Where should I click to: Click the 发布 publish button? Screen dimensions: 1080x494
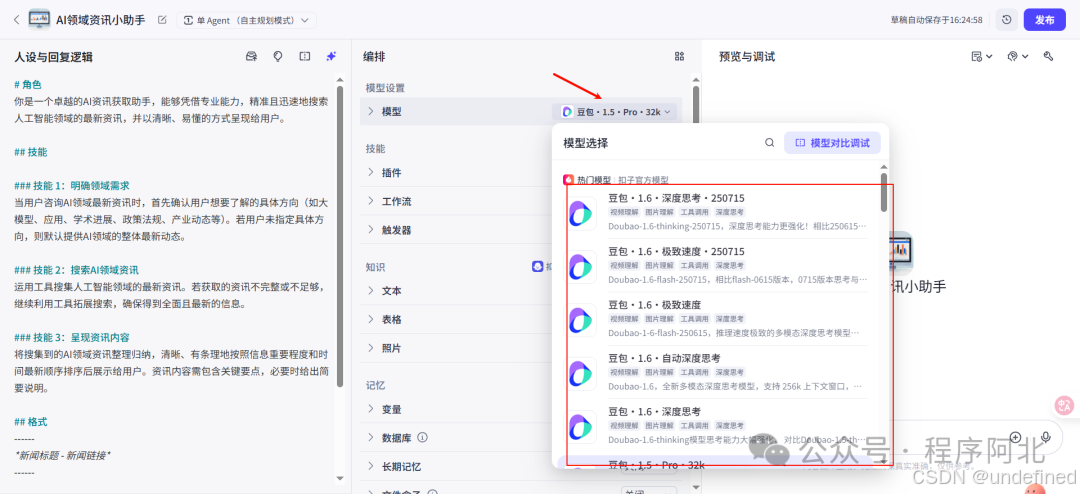tap(1044, 20)
